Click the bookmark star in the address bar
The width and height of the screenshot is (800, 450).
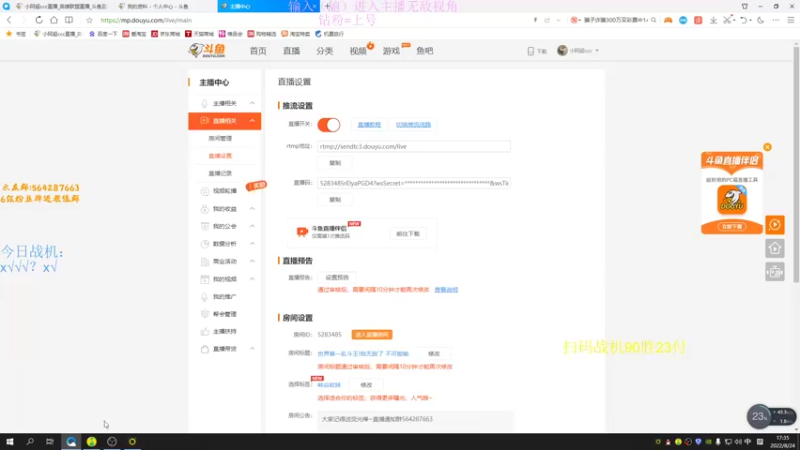[x=89, y=20]
